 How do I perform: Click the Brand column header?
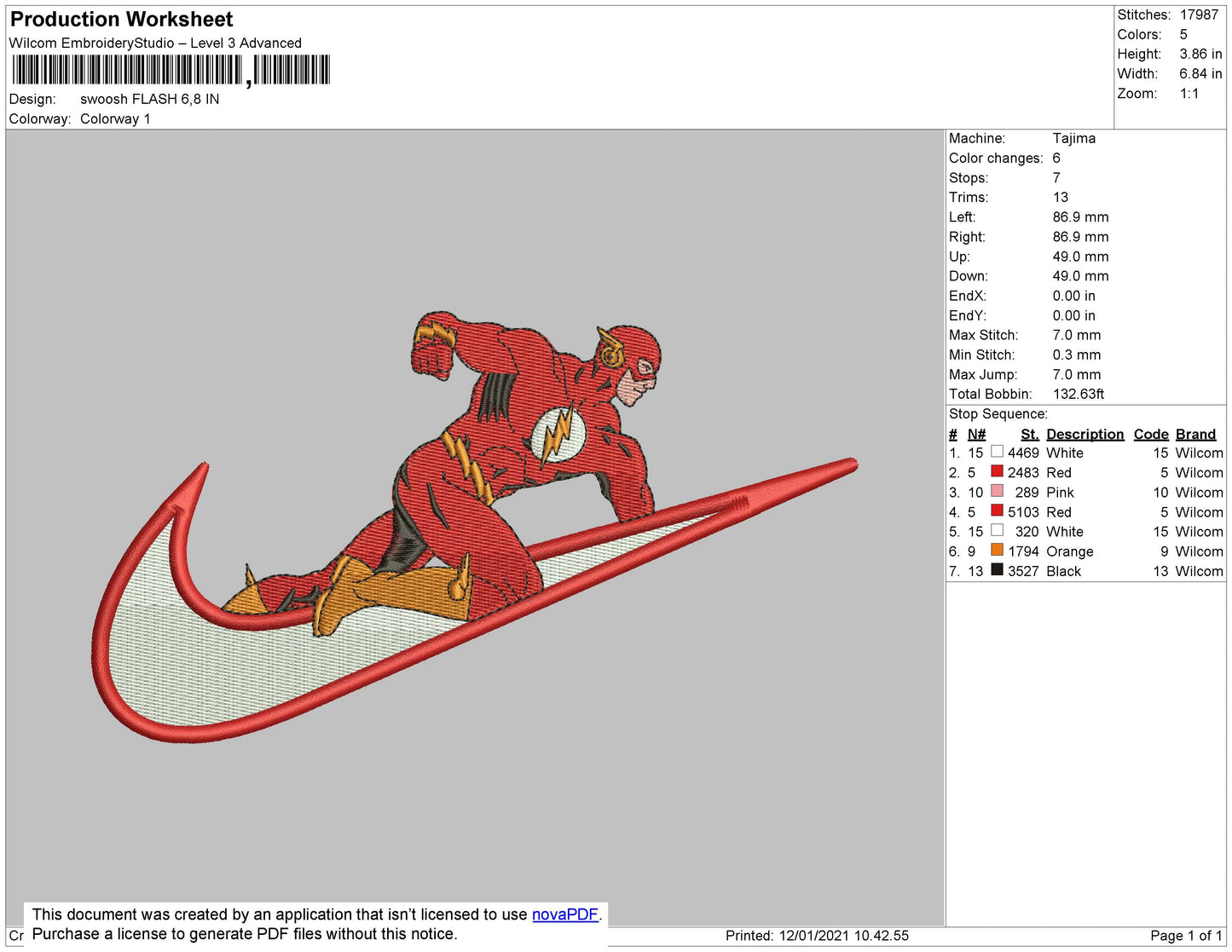(x=1195, y=434)
